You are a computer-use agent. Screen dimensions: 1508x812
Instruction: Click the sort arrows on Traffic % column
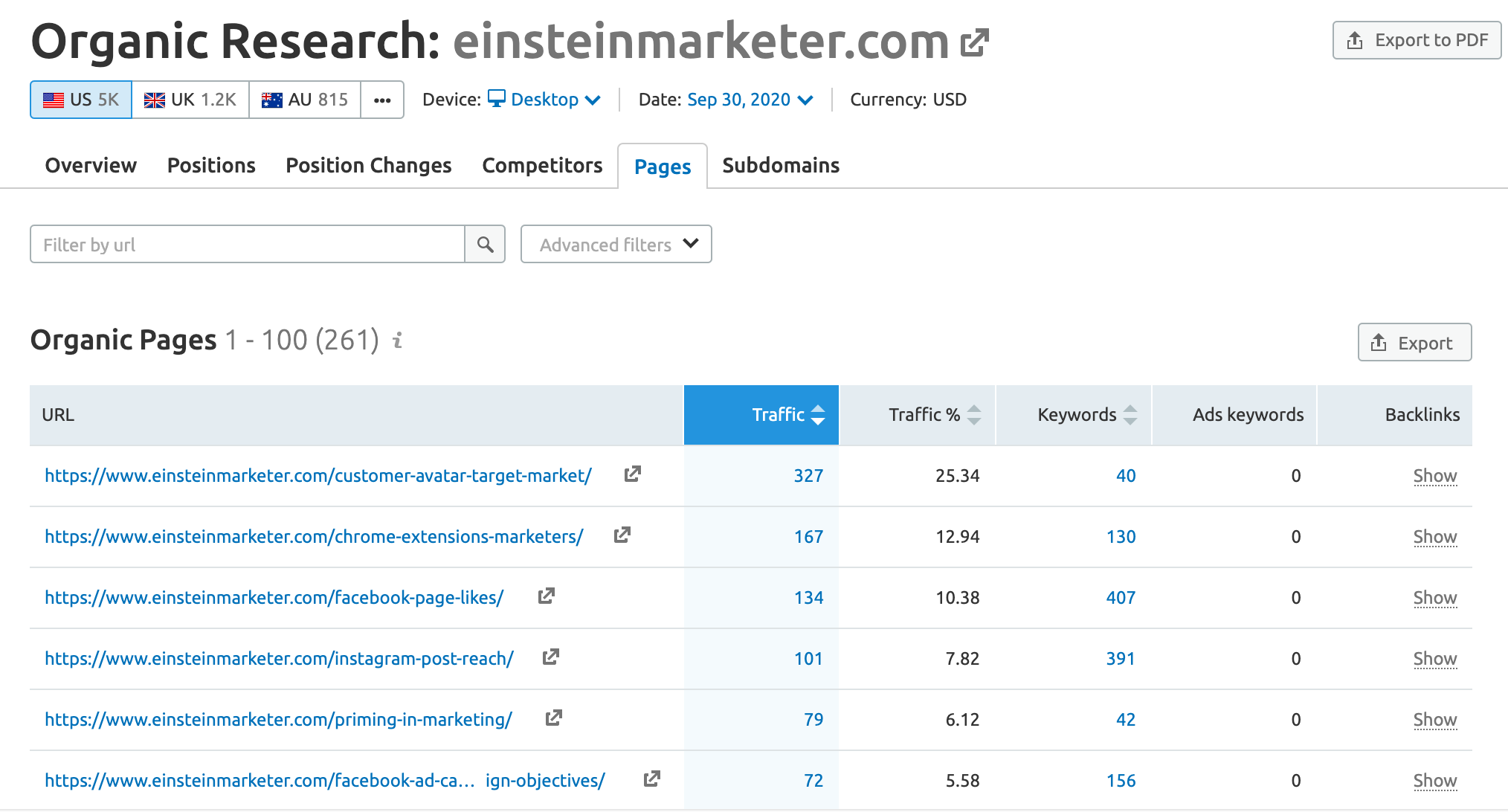974,415
